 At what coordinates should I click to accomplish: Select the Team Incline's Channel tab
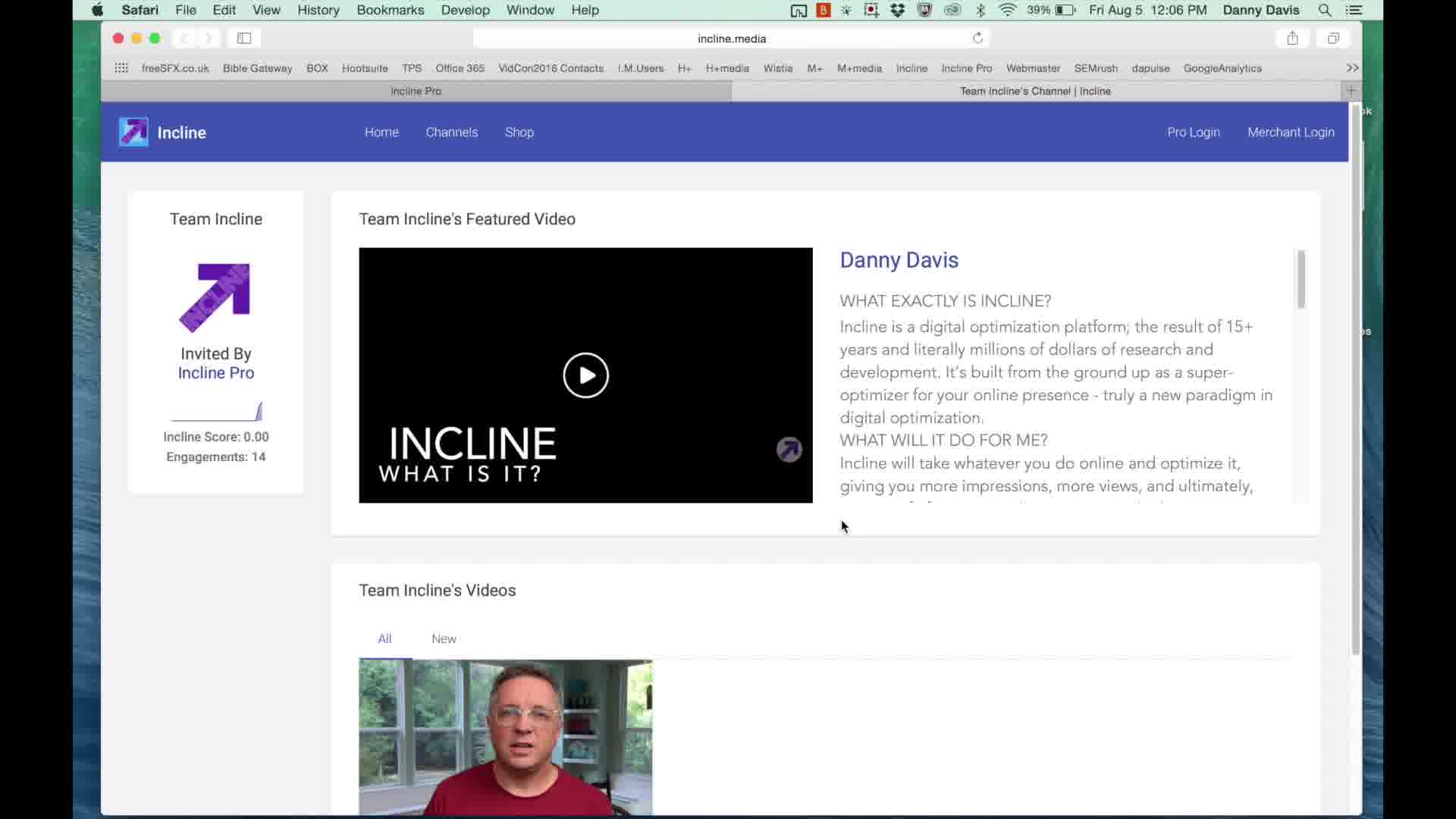point(1036,91)
